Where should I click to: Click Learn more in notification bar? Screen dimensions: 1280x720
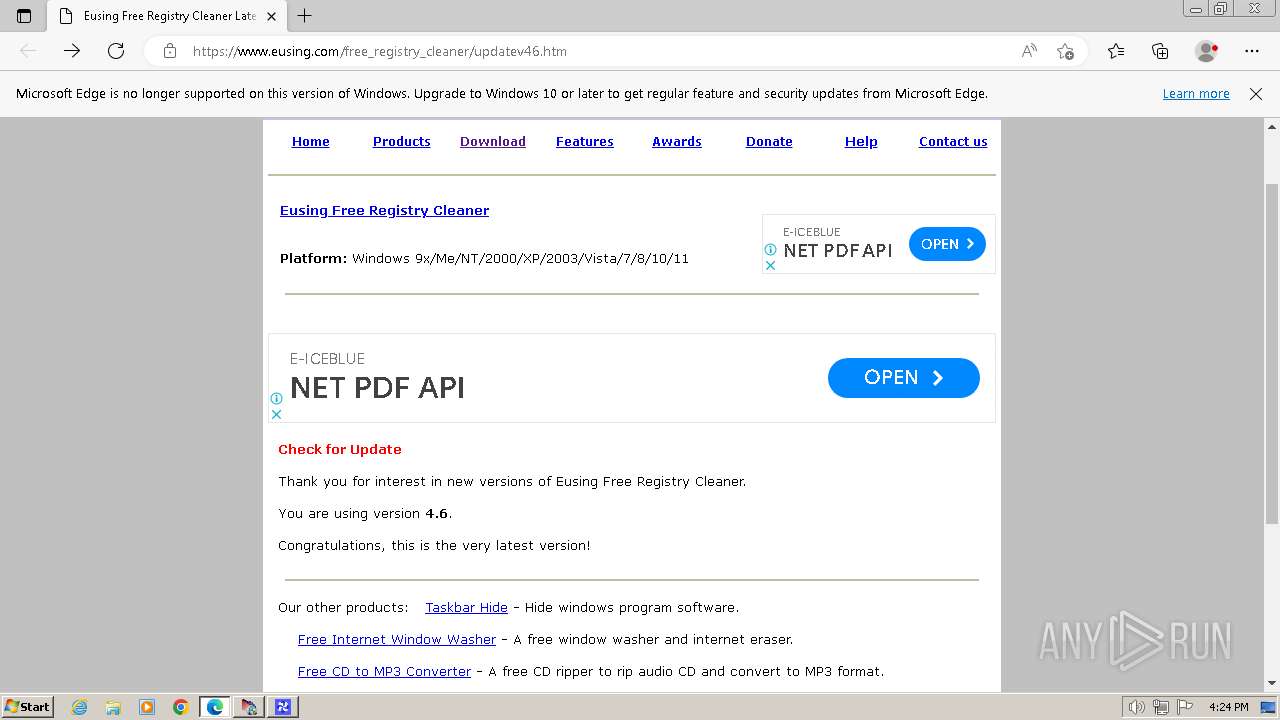tap(1196, 94)
